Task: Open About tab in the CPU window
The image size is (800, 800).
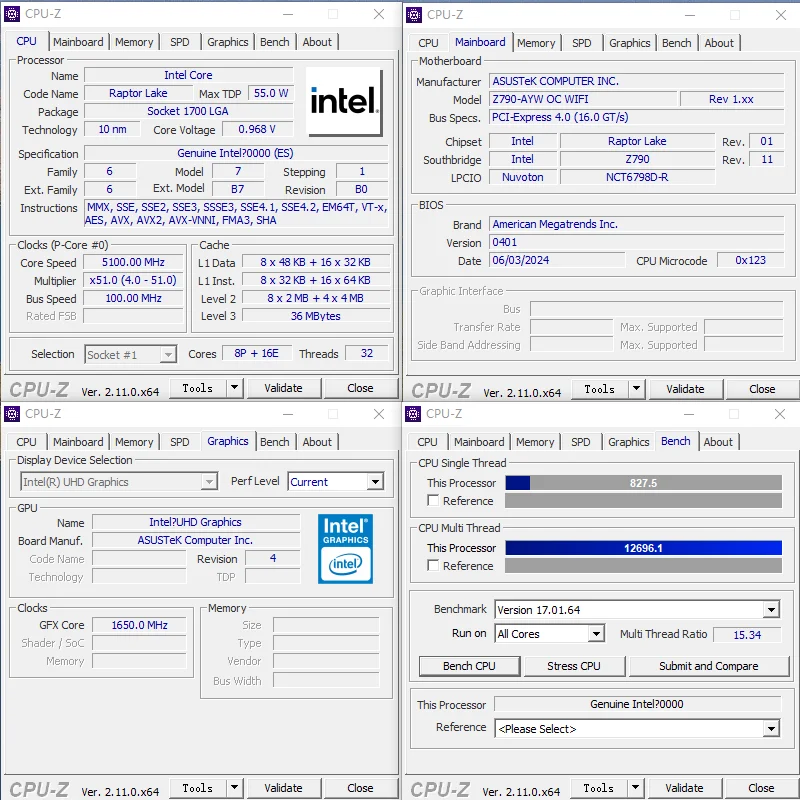Action: [x=317, y=42]
